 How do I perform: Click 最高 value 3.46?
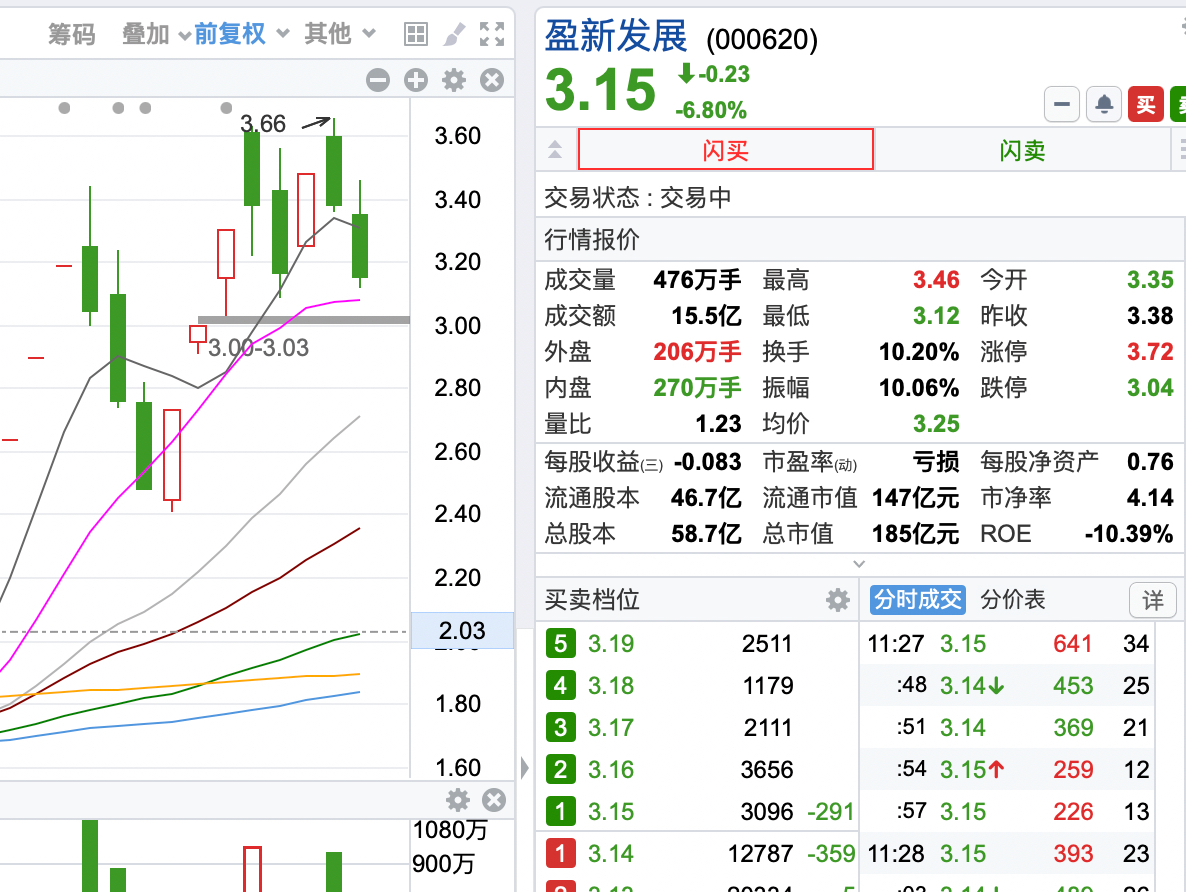tap(936, 280)
